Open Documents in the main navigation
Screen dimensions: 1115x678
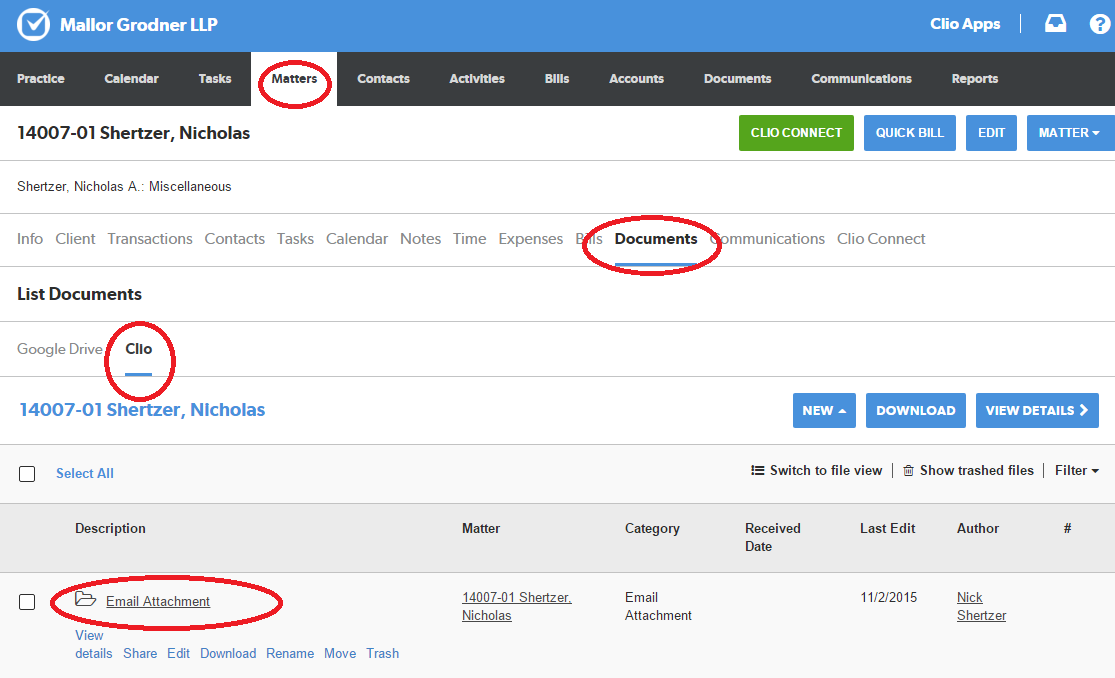(x=737, y=79)
